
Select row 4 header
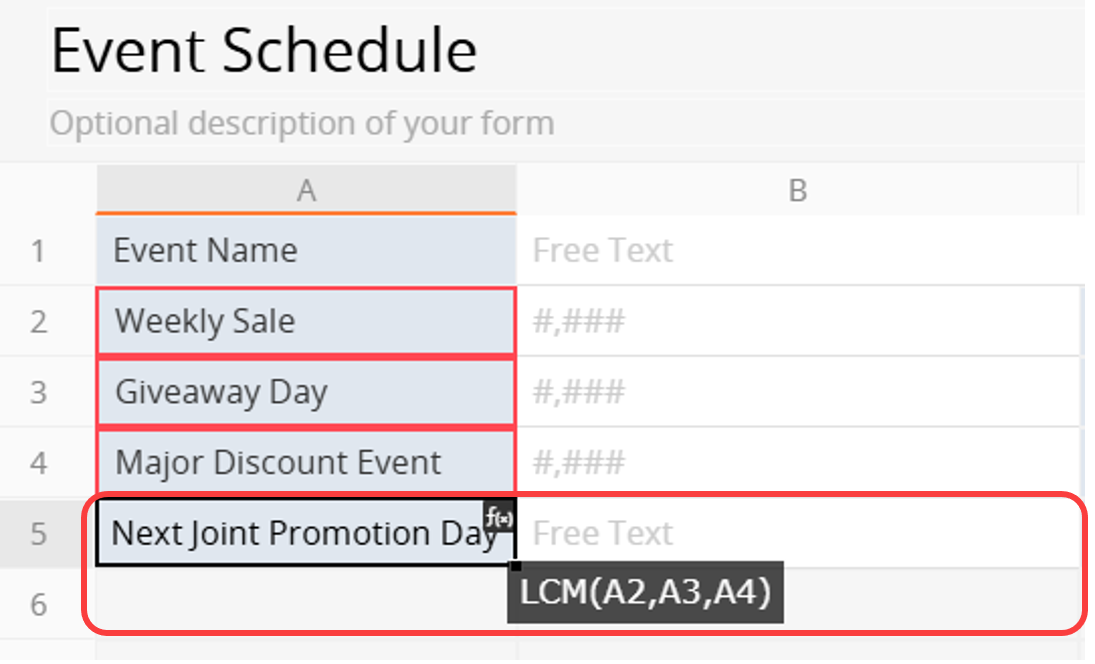pos(38,463)
